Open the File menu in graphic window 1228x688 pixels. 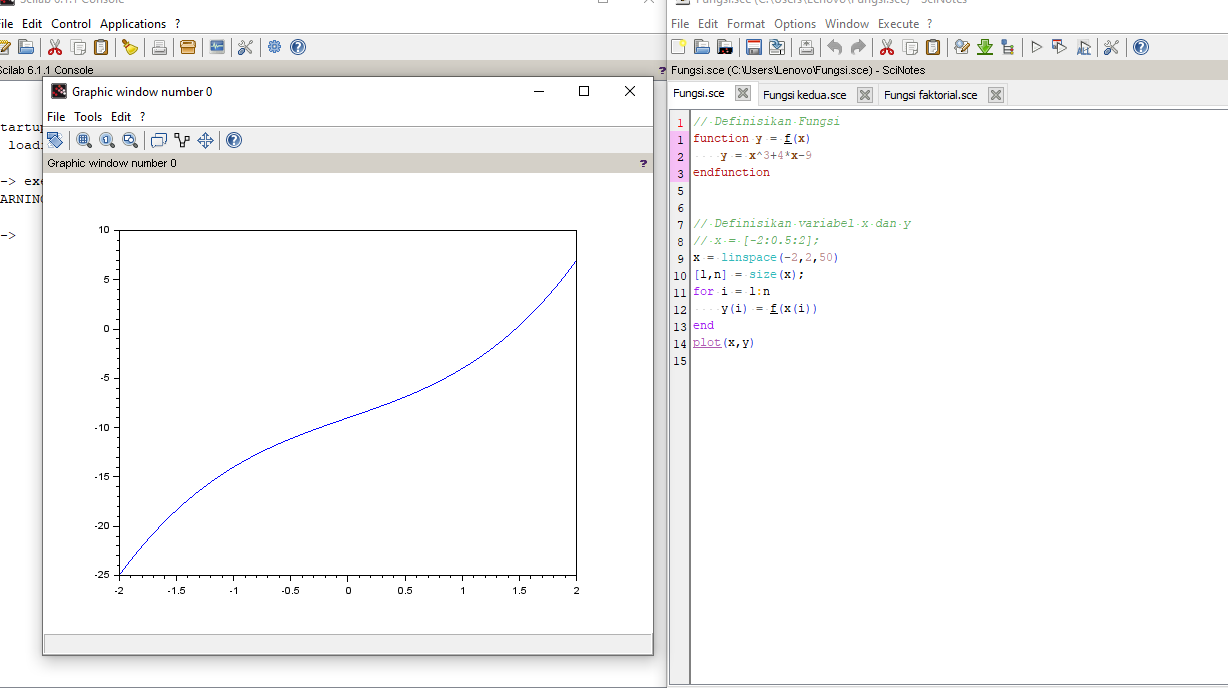57,117
